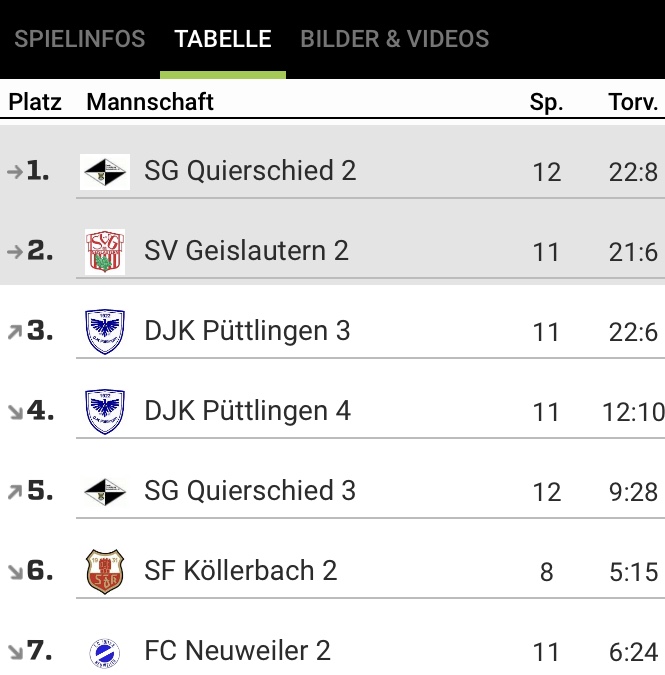Screen dimensions: 665x675
Task: Click the Torv. column header
Action: tap(633, 102)
